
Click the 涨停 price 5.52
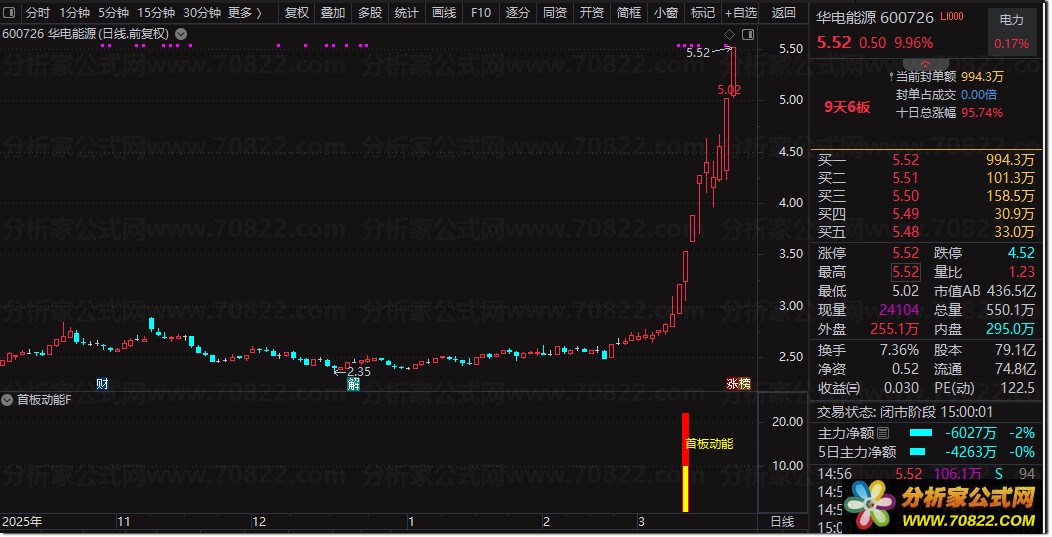tap(905, 253)
